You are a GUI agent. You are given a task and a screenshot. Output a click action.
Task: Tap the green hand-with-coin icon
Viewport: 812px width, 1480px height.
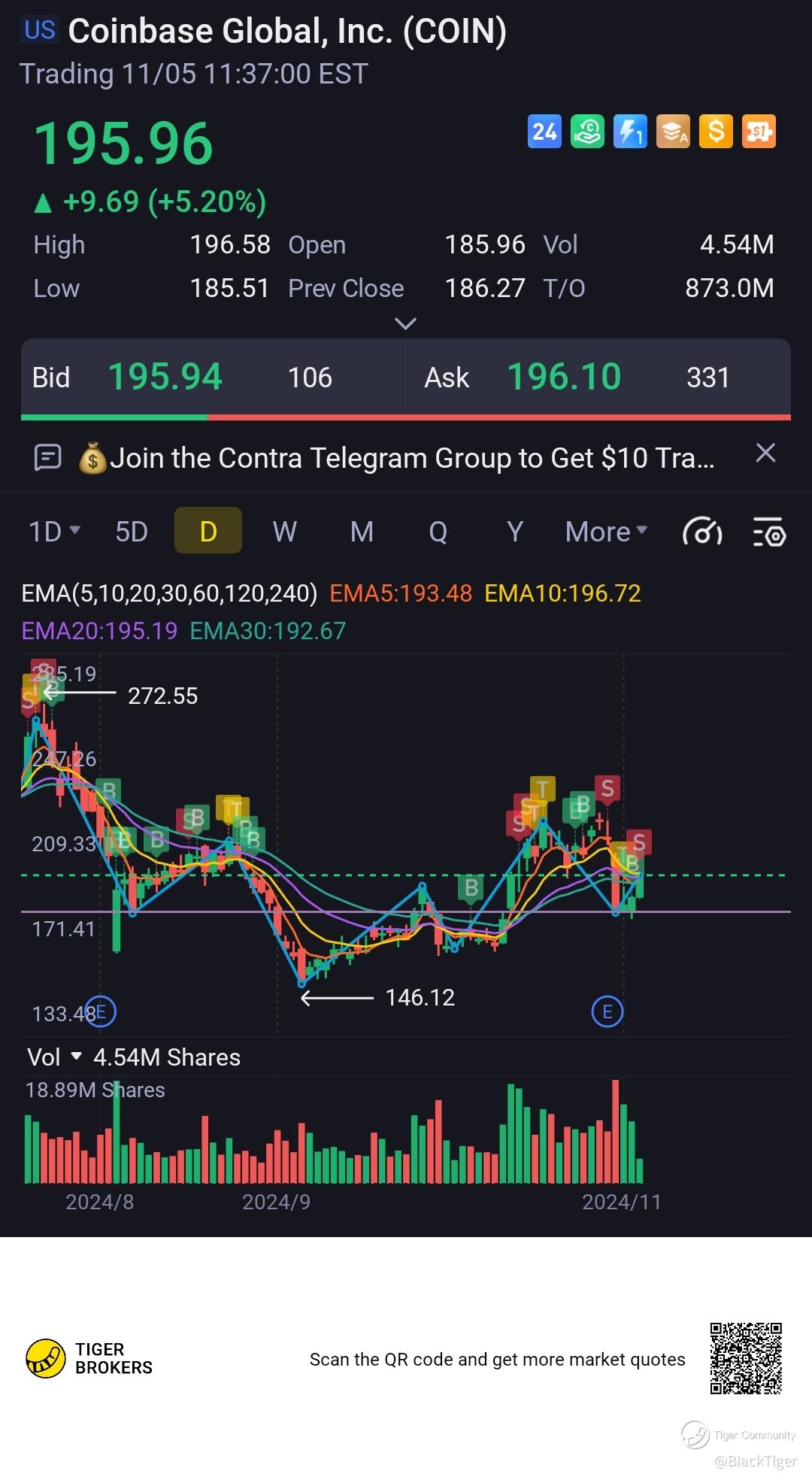pos(587,132)
